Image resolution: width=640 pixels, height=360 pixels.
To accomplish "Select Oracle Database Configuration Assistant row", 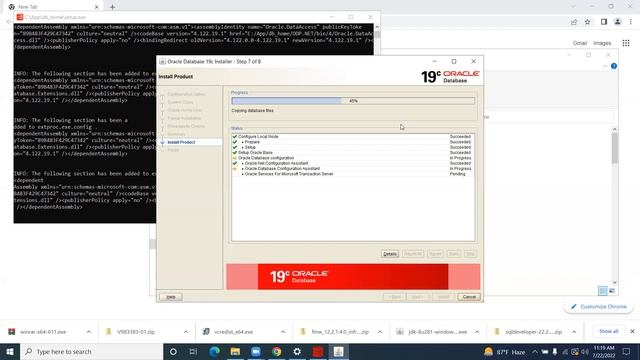I will coord(353,169).
